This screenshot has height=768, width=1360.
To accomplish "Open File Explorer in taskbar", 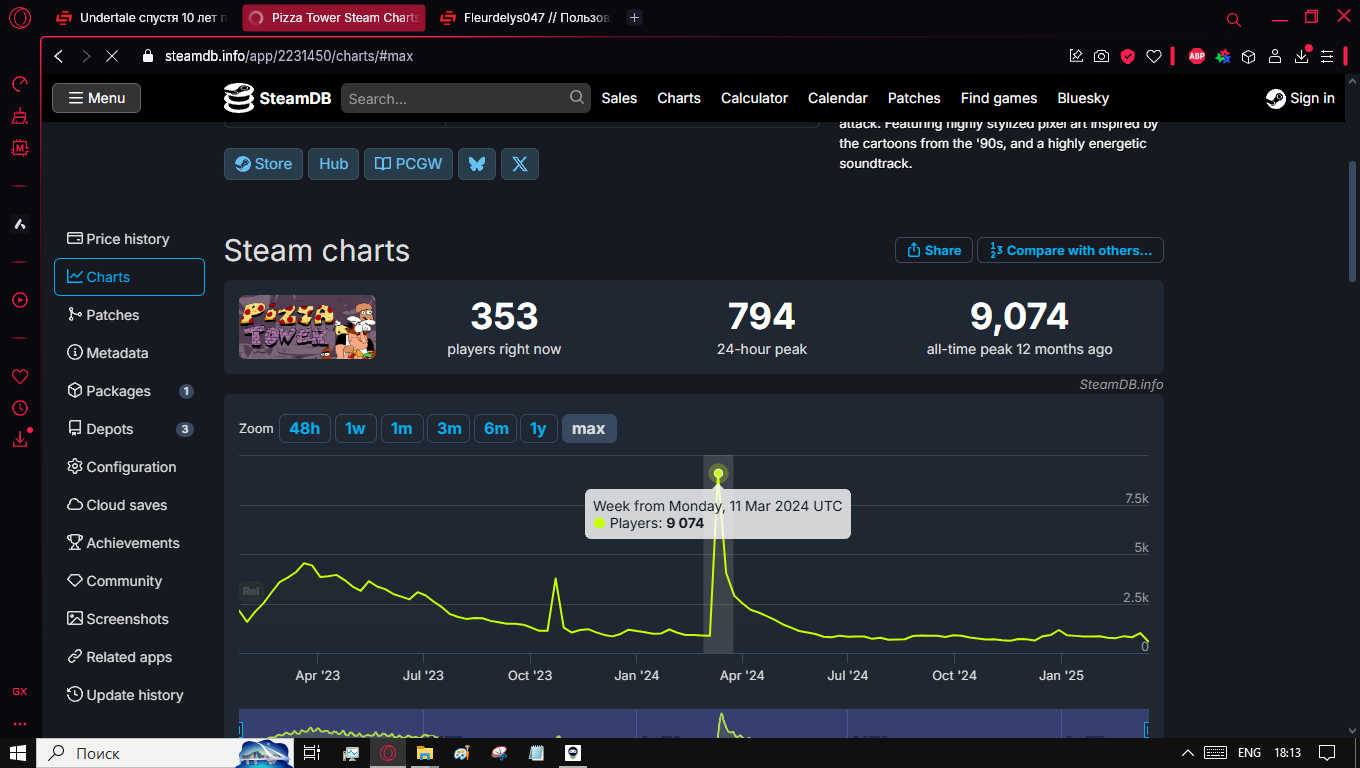I will [424, 752].
